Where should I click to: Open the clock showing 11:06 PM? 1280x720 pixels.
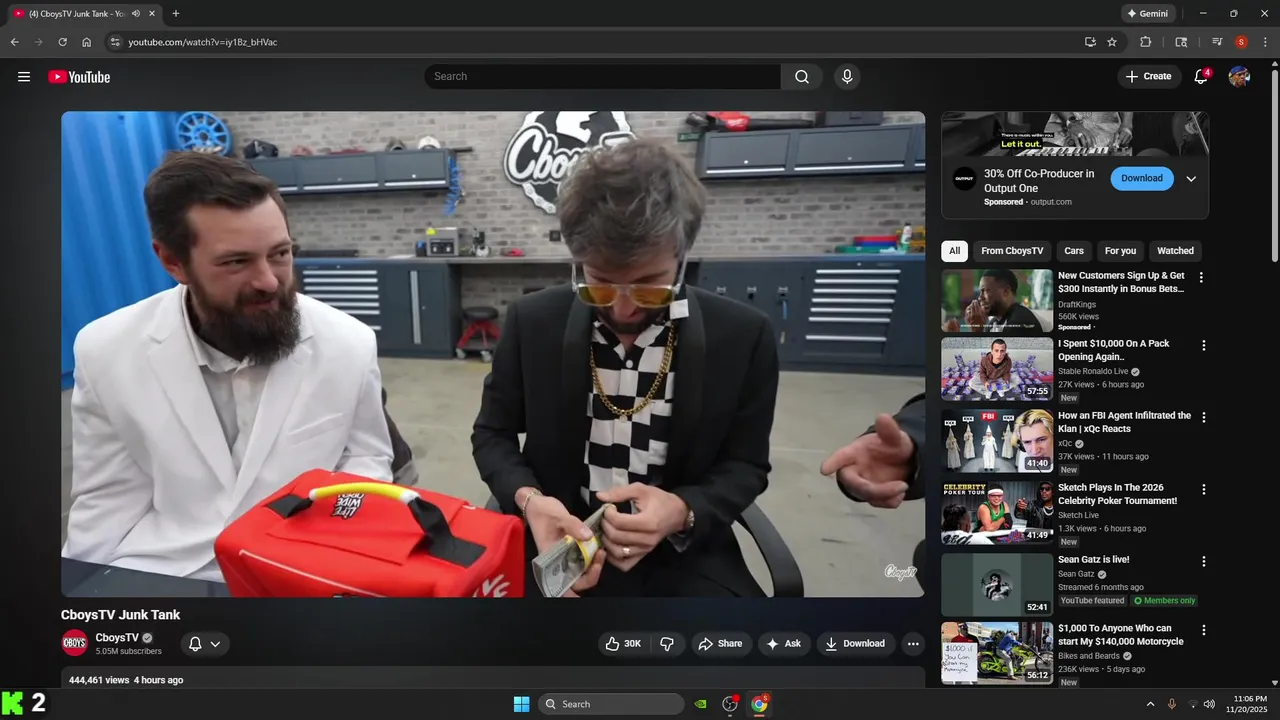click(1246, 704)
